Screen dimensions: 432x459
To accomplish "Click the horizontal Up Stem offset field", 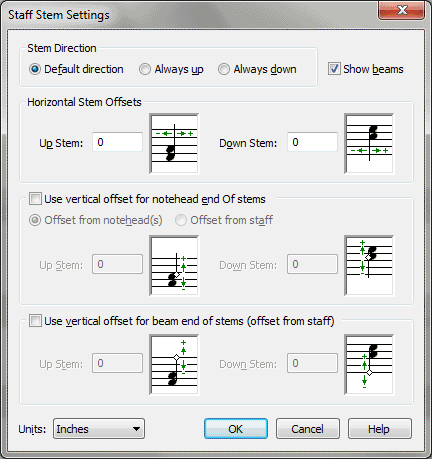I will point(117,142).
